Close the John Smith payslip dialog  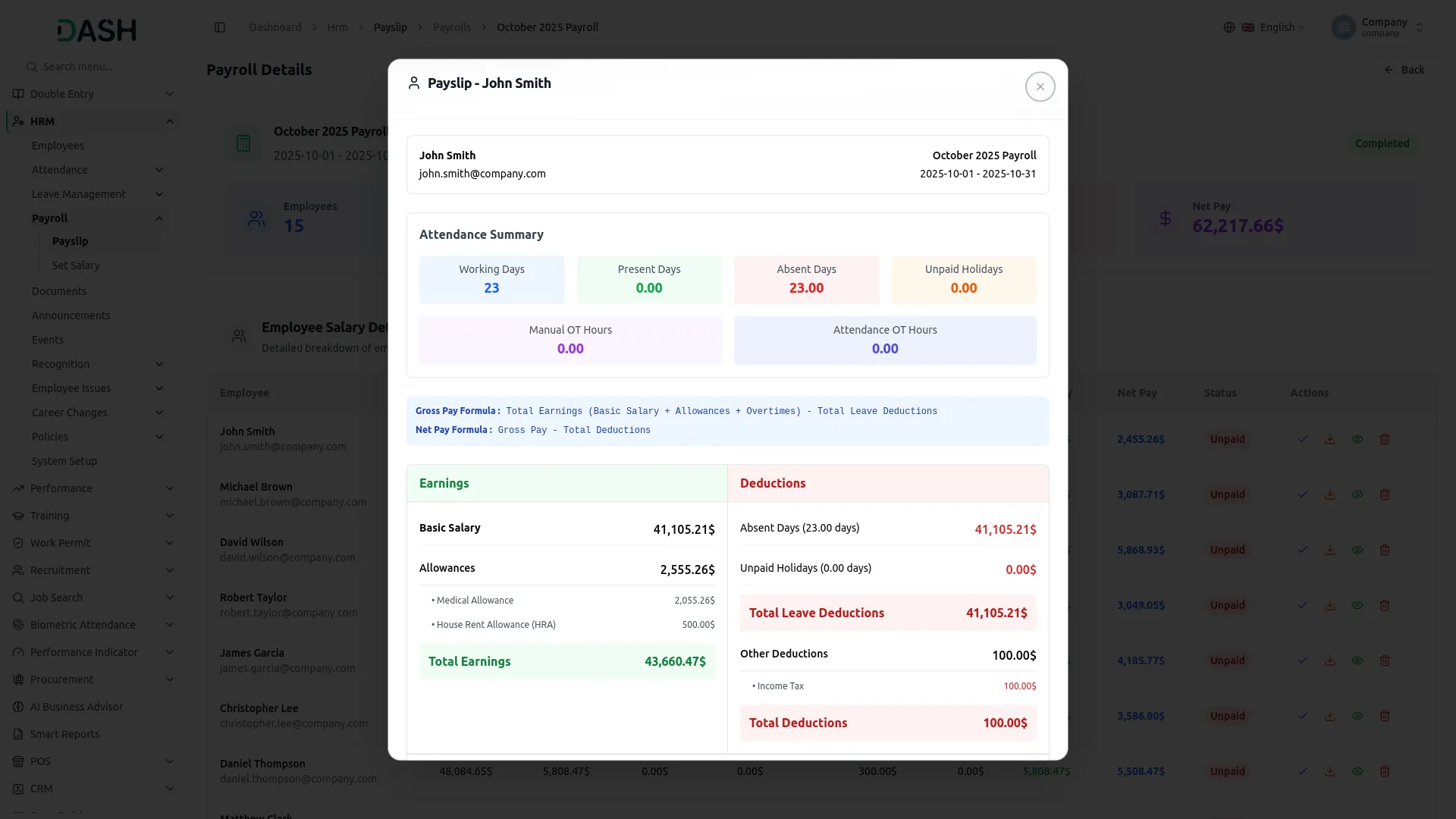1040,86
